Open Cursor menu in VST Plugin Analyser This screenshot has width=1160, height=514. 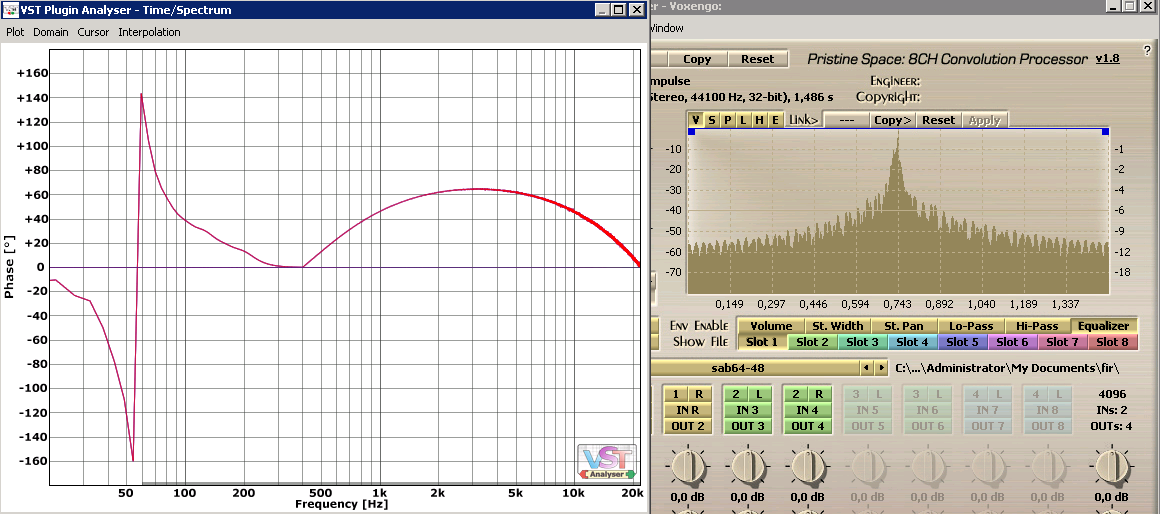pyautogui.click(x=93, y=33)
